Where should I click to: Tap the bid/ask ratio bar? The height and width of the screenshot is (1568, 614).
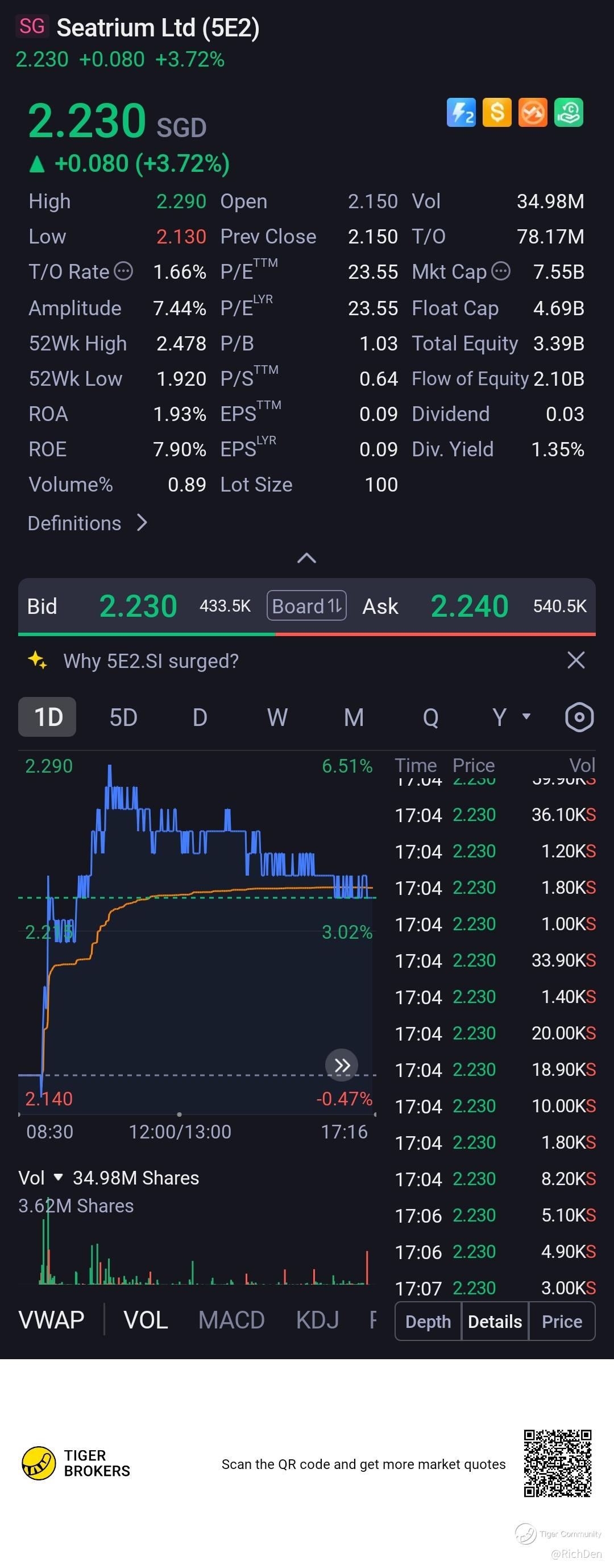(306, 634)
